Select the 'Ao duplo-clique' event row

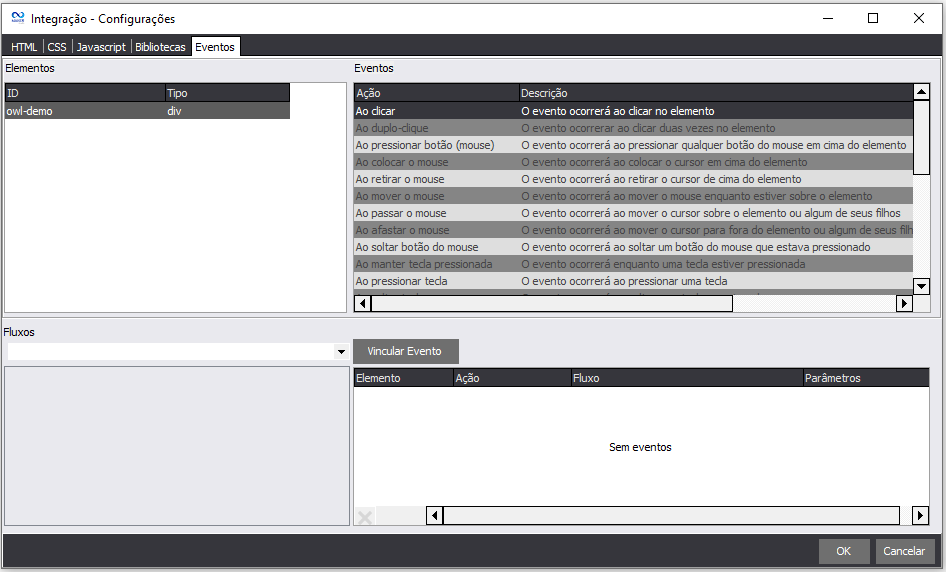pos(436,128)
